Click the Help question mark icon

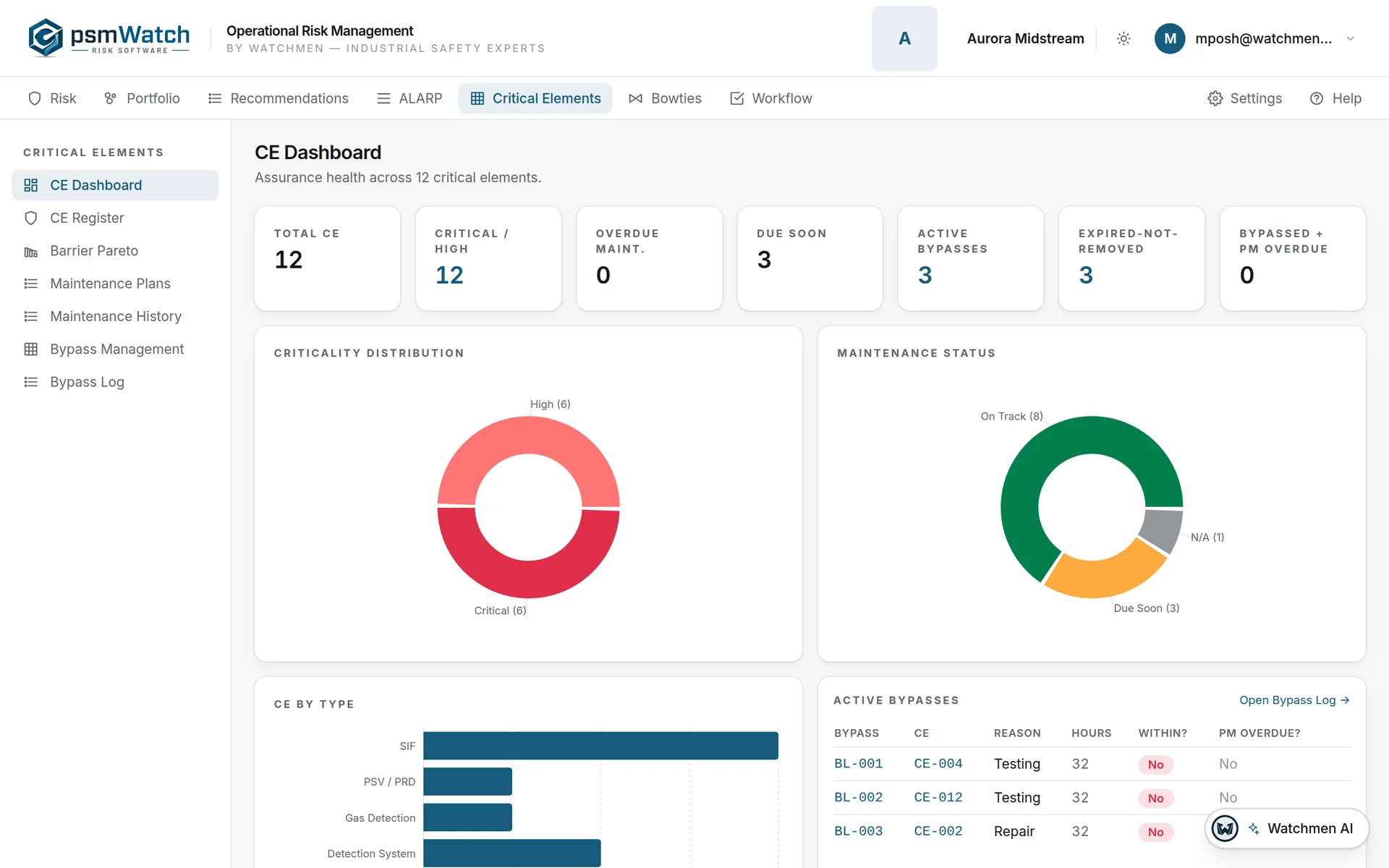(x=1317, y=98)
